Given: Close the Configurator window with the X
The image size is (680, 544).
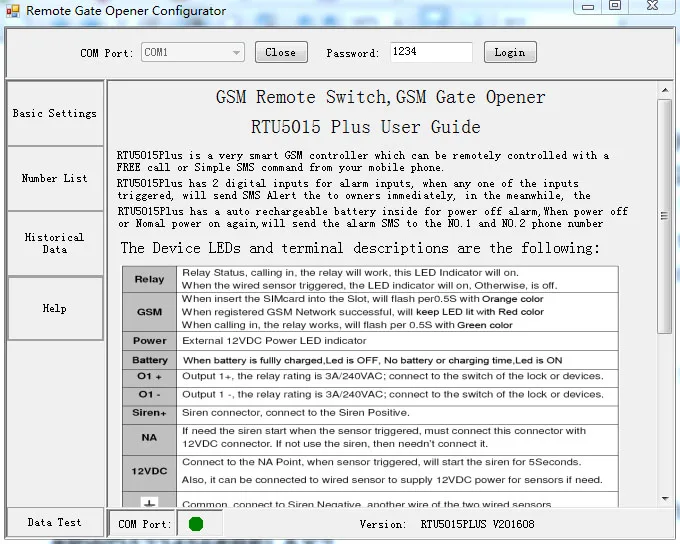Looking at the screenshot, I should [x=652, y=6].
